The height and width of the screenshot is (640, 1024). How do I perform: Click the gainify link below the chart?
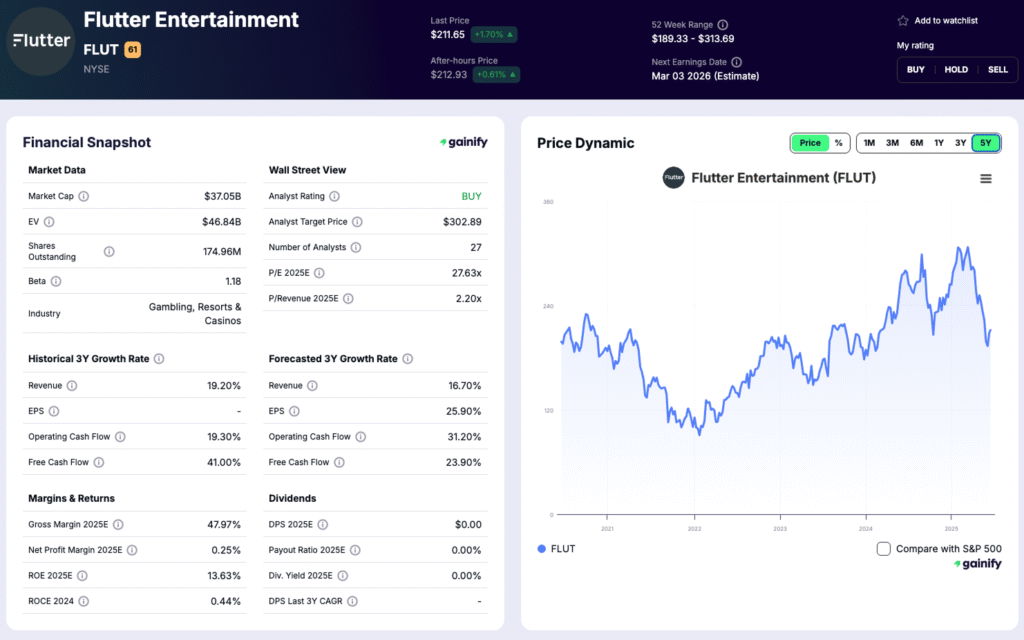coord(977,564)
